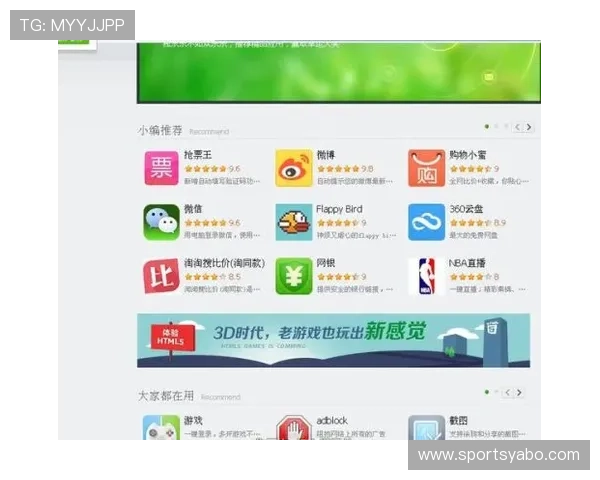Image resolution: width=600 pixels, height=480 pixels.
Task: Click the 360云盘 app title
Action: coord(466,209)
